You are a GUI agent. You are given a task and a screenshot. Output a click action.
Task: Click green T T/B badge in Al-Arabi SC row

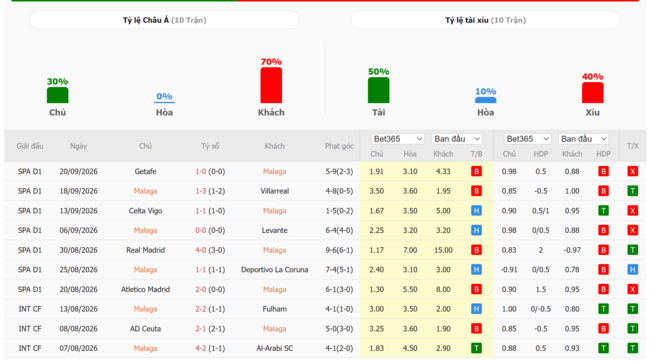(x=476, y=349)
